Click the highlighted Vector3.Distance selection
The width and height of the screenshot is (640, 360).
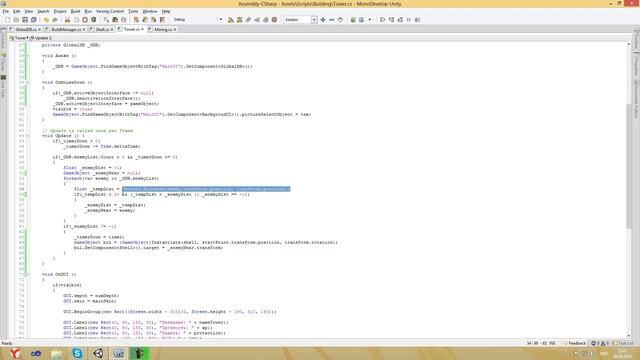206,189
